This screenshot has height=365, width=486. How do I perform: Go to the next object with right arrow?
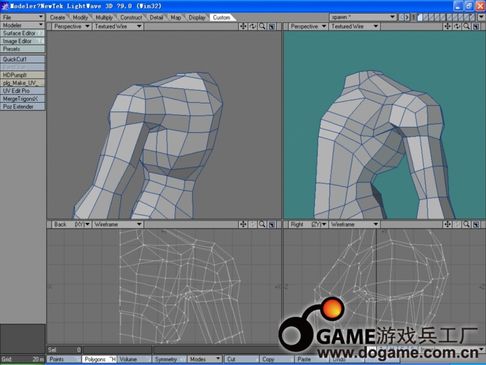click(x=407, y=17)
